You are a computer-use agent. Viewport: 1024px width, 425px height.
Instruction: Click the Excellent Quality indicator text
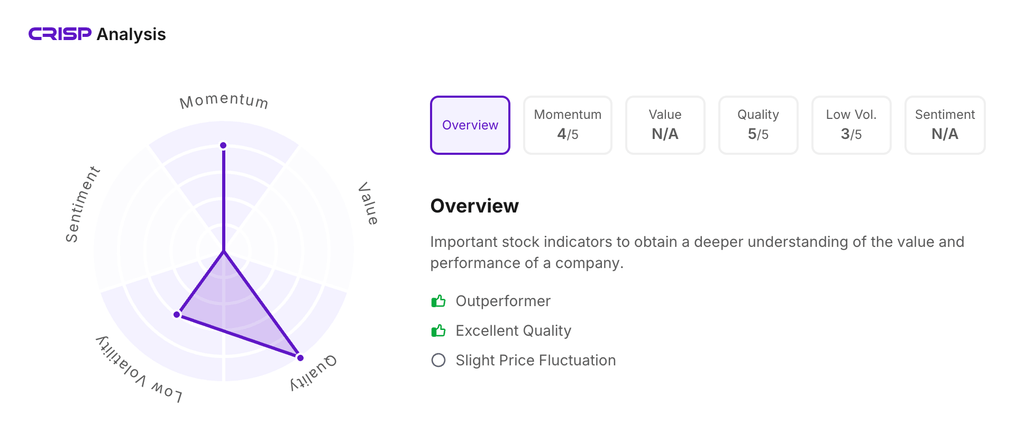pyautogui.click(x=513, y=331)
